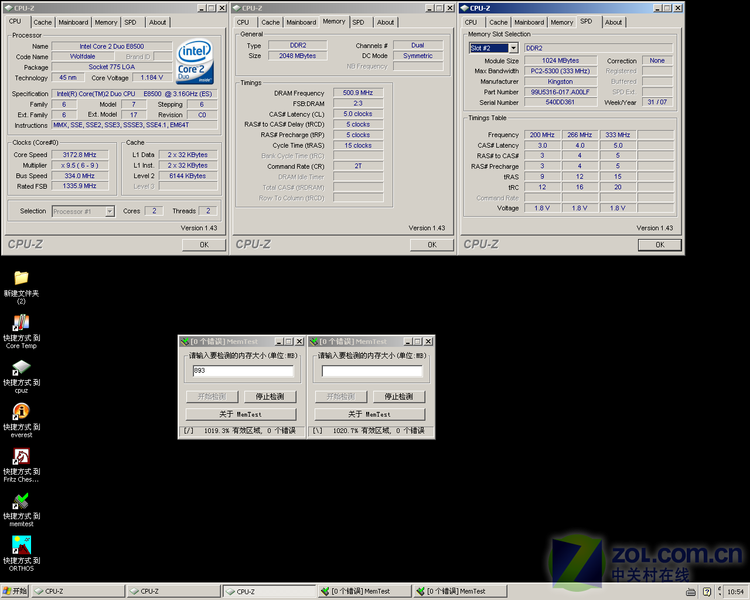Click first CPU-Z window title icon
The image size is (750, 600).
tap(8, 8)
